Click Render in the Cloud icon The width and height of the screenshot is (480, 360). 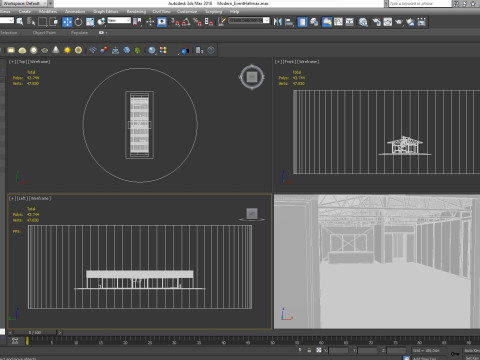tap(410, 22)
